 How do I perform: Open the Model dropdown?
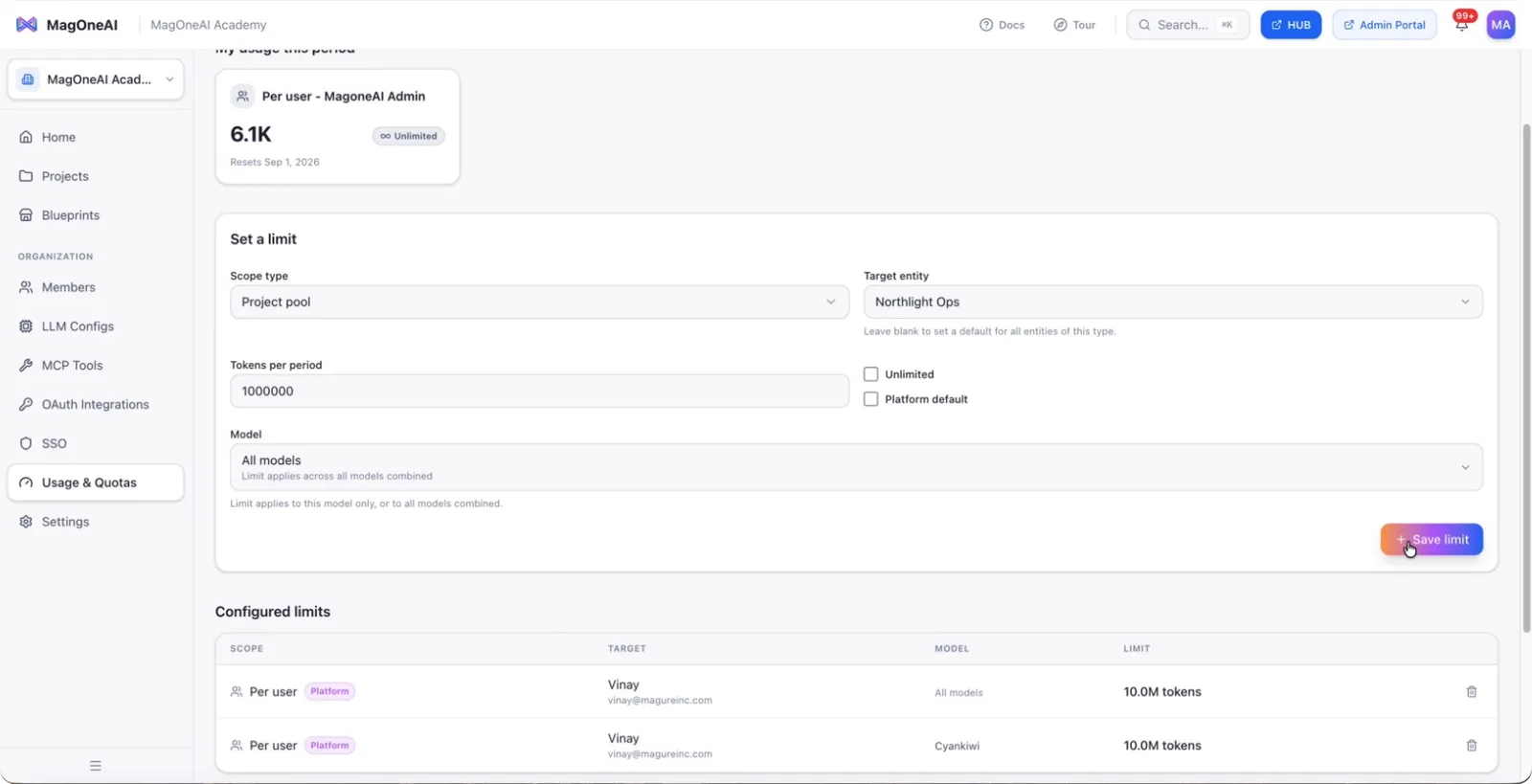point(856,467)
